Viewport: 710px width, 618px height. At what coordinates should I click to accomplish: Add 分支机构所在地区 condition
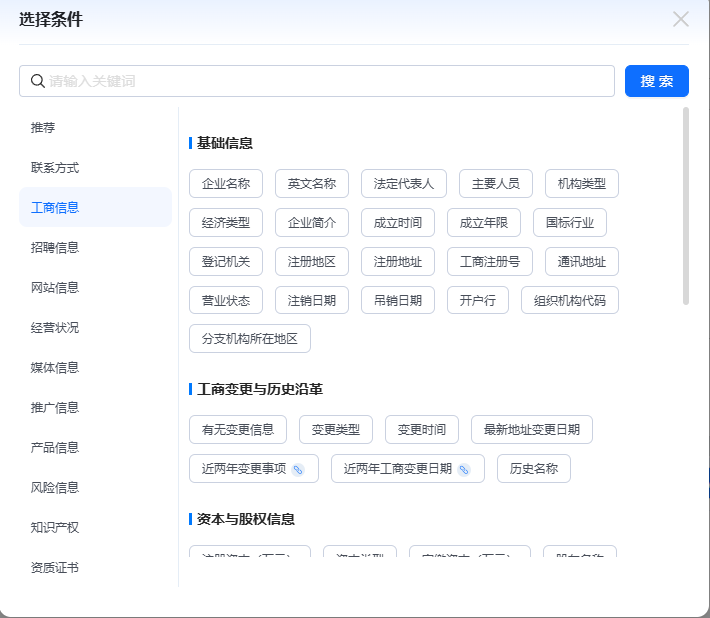(250, 339)
